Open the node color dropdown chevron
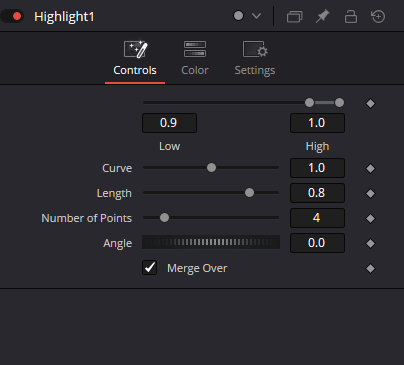This screenshot has height=365, width=404. pos(256,16)
